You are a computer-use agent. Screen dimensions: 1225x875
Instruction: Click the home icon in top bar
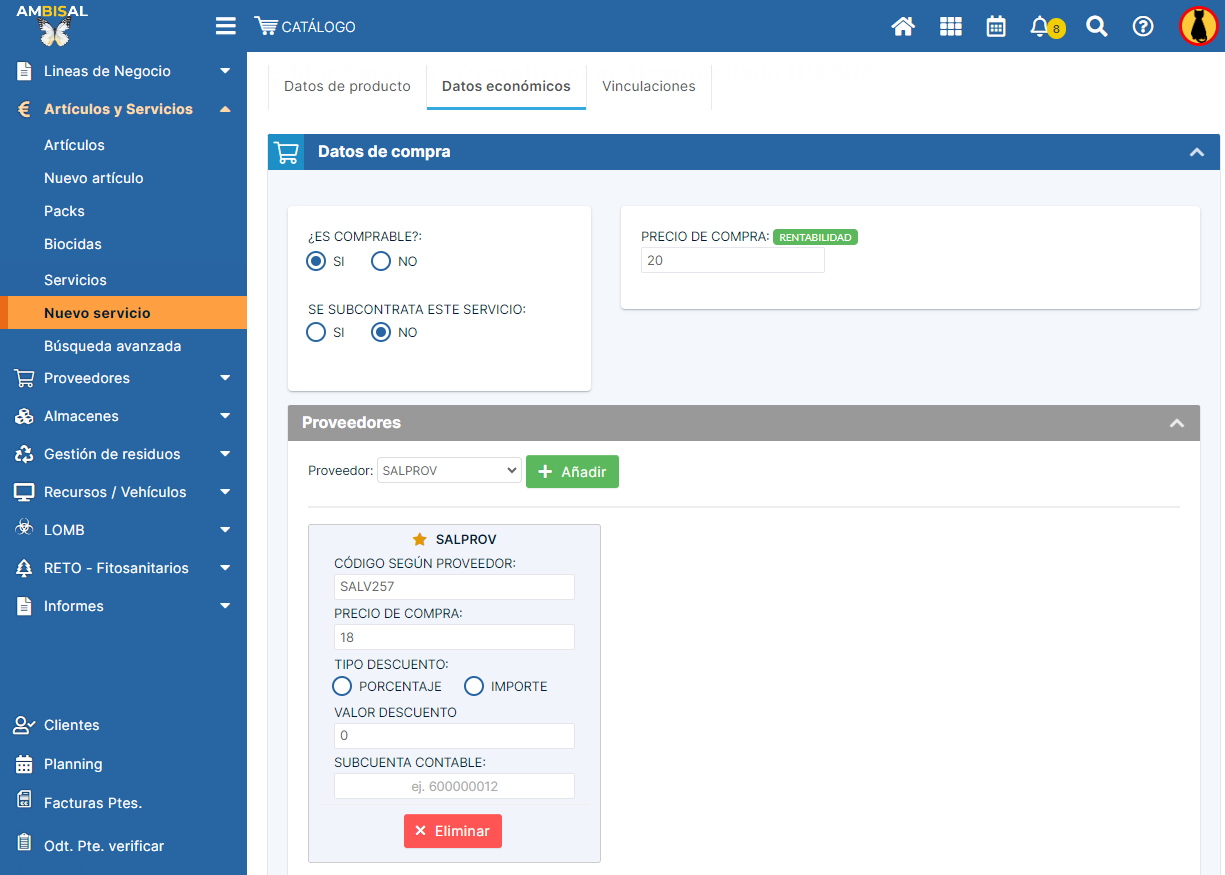(x=903, y=27)
